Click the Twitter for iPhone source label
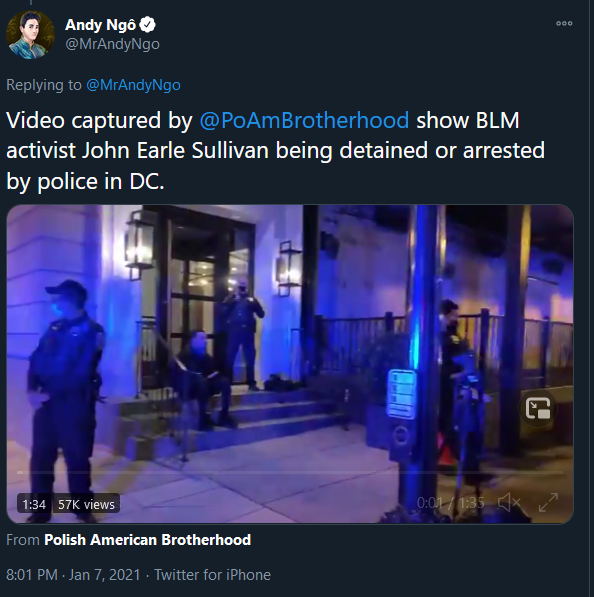Viewport: 594px width, 597px height. click(212, 575)
